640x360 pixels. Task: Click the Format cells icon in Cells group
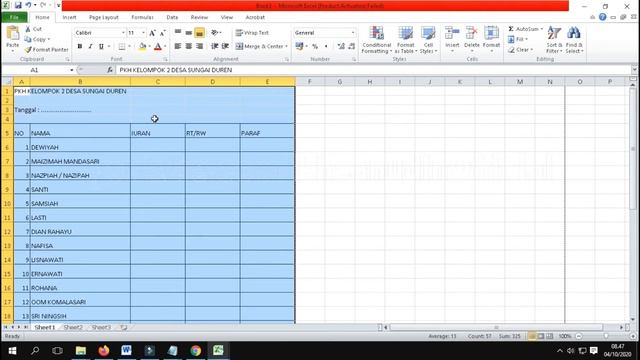(491, 33)
